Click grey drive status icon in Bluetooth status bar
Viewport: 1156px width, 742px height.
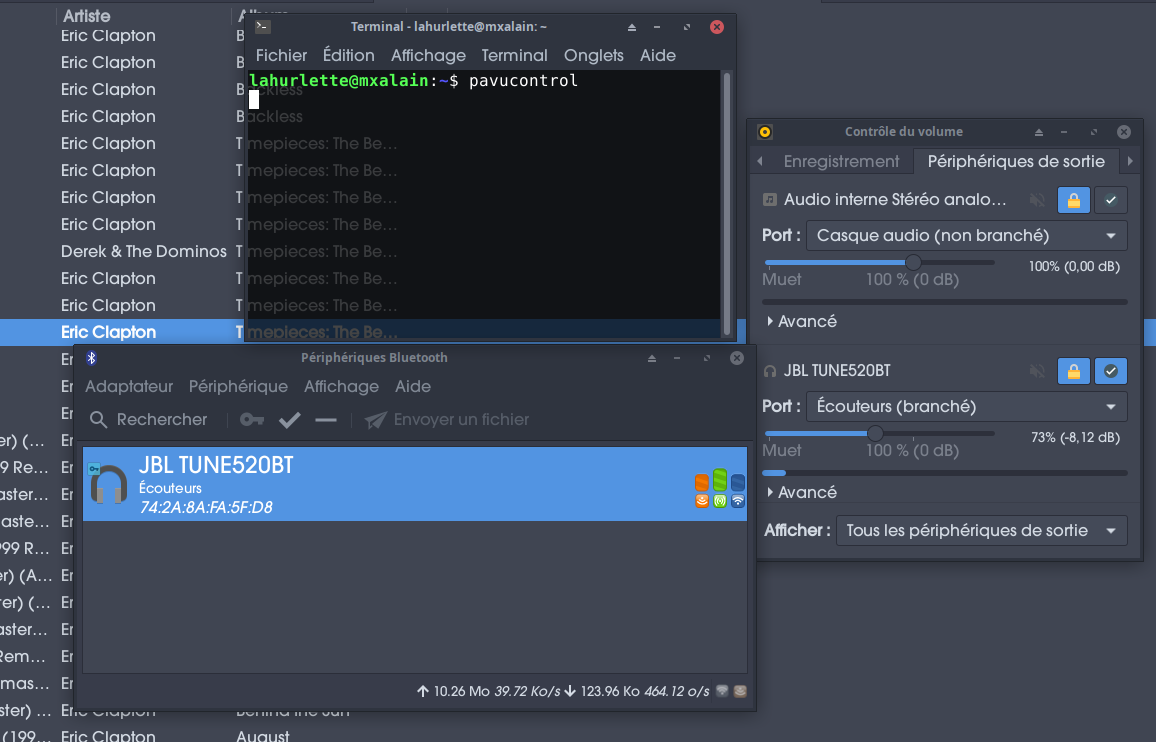(722, 691)
